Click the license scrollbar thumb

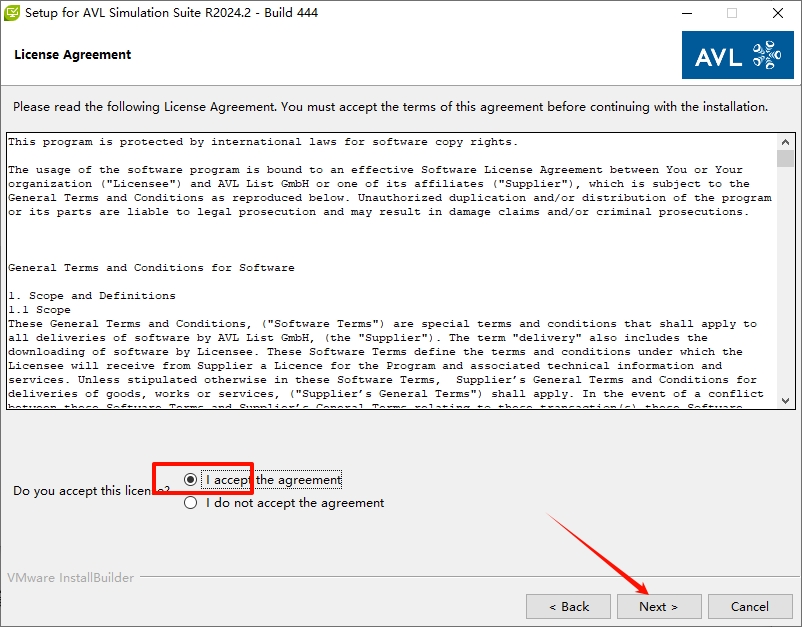tap(785, 158)
